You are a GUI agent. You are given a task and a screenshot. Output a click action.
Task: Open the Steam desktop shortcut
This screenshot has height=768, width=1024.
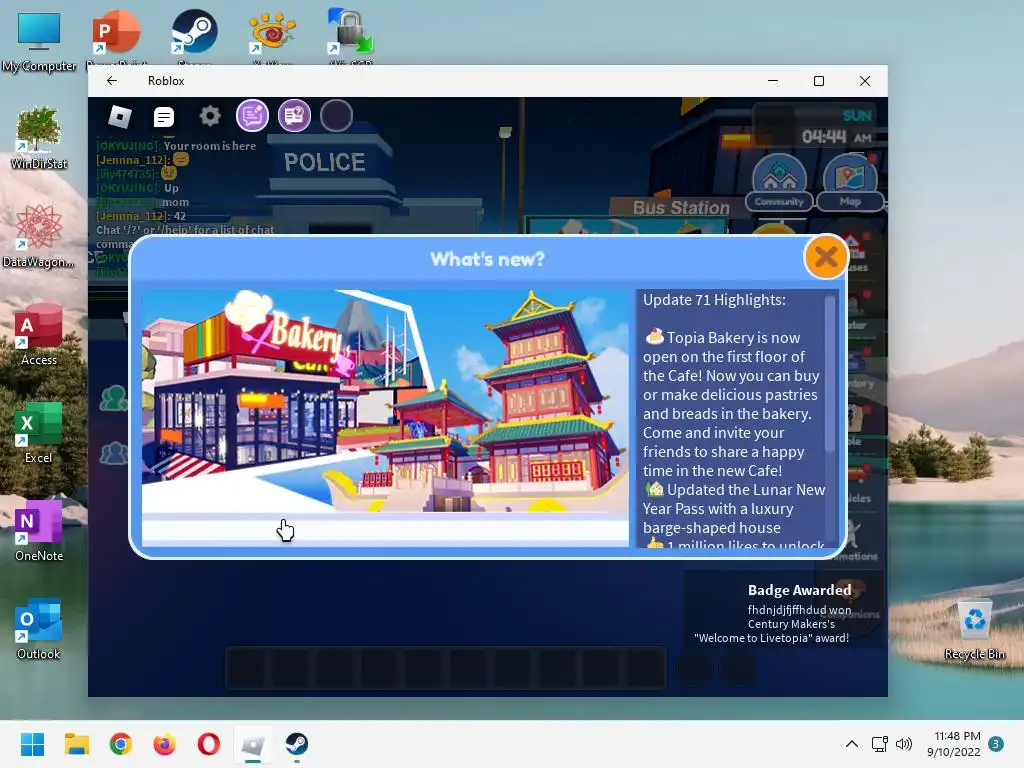(194, 38)
